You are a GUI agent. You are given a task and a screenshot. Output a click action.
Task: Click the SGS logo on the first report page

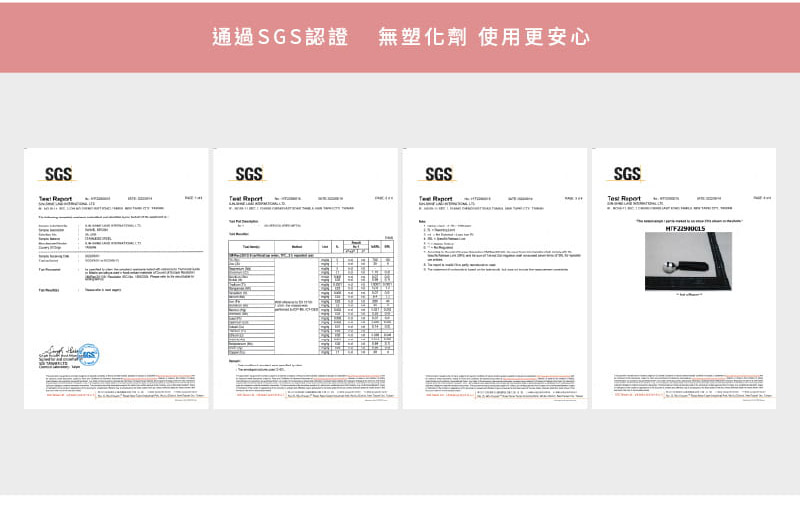tap(58, 174)
